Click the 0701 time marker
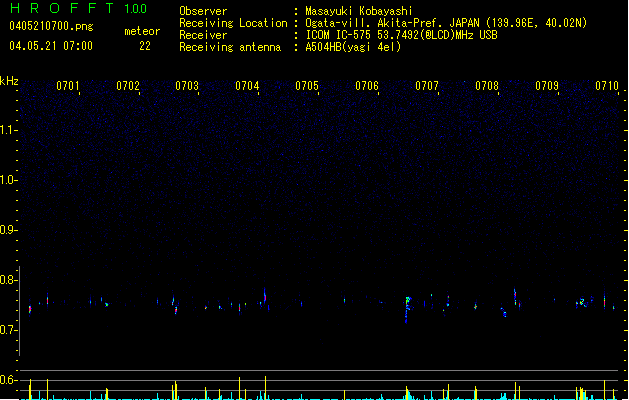 click(x=68, y=86)
